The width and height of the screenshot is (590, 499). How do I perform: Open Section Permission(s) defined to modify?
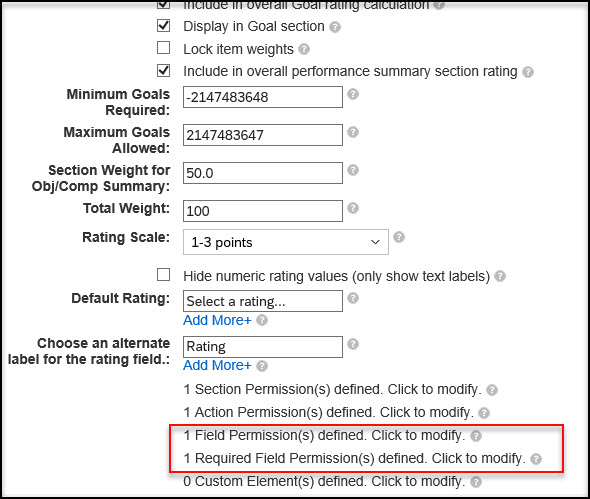333,389
